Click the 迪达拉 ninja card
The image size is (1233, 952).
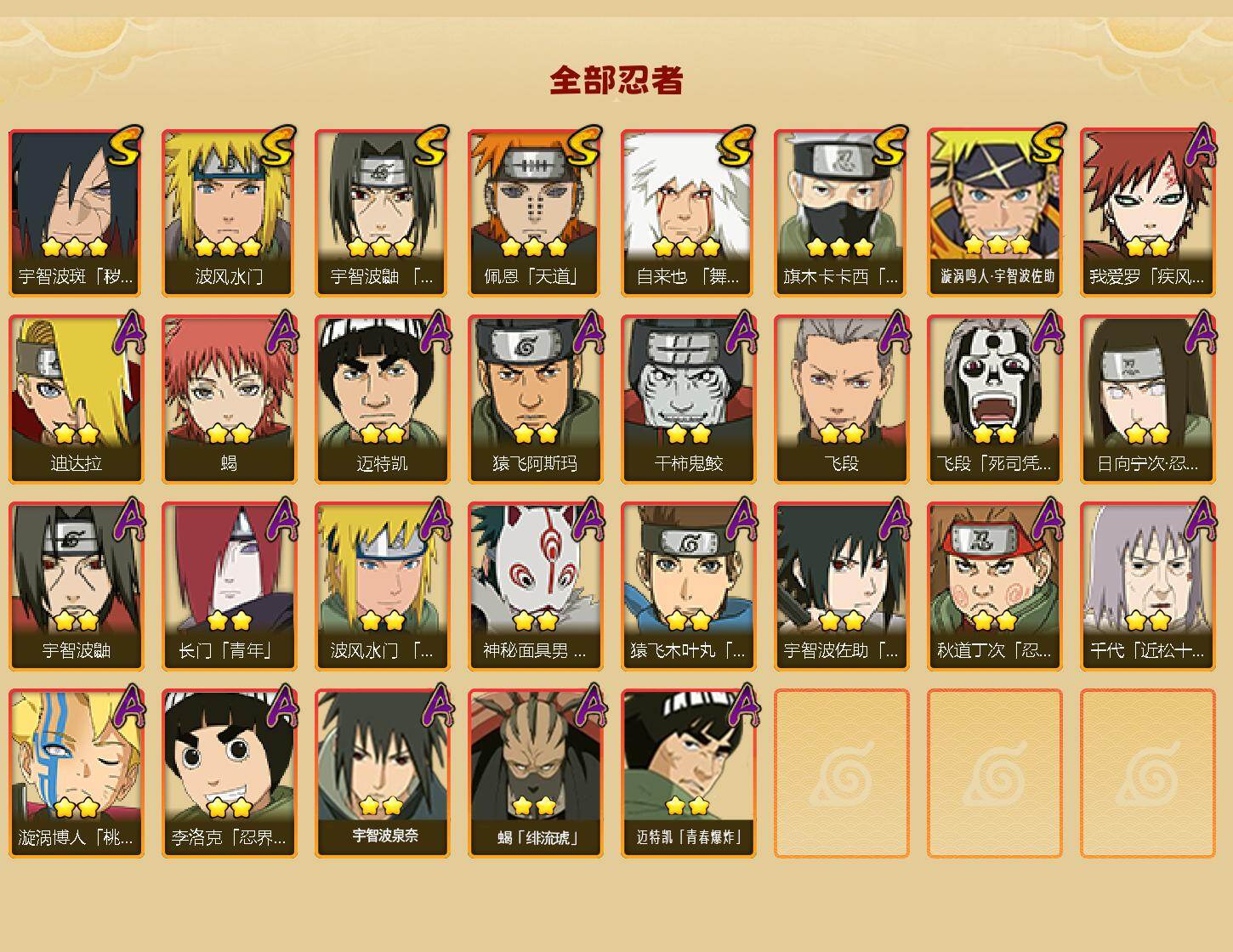click(77, 399)
